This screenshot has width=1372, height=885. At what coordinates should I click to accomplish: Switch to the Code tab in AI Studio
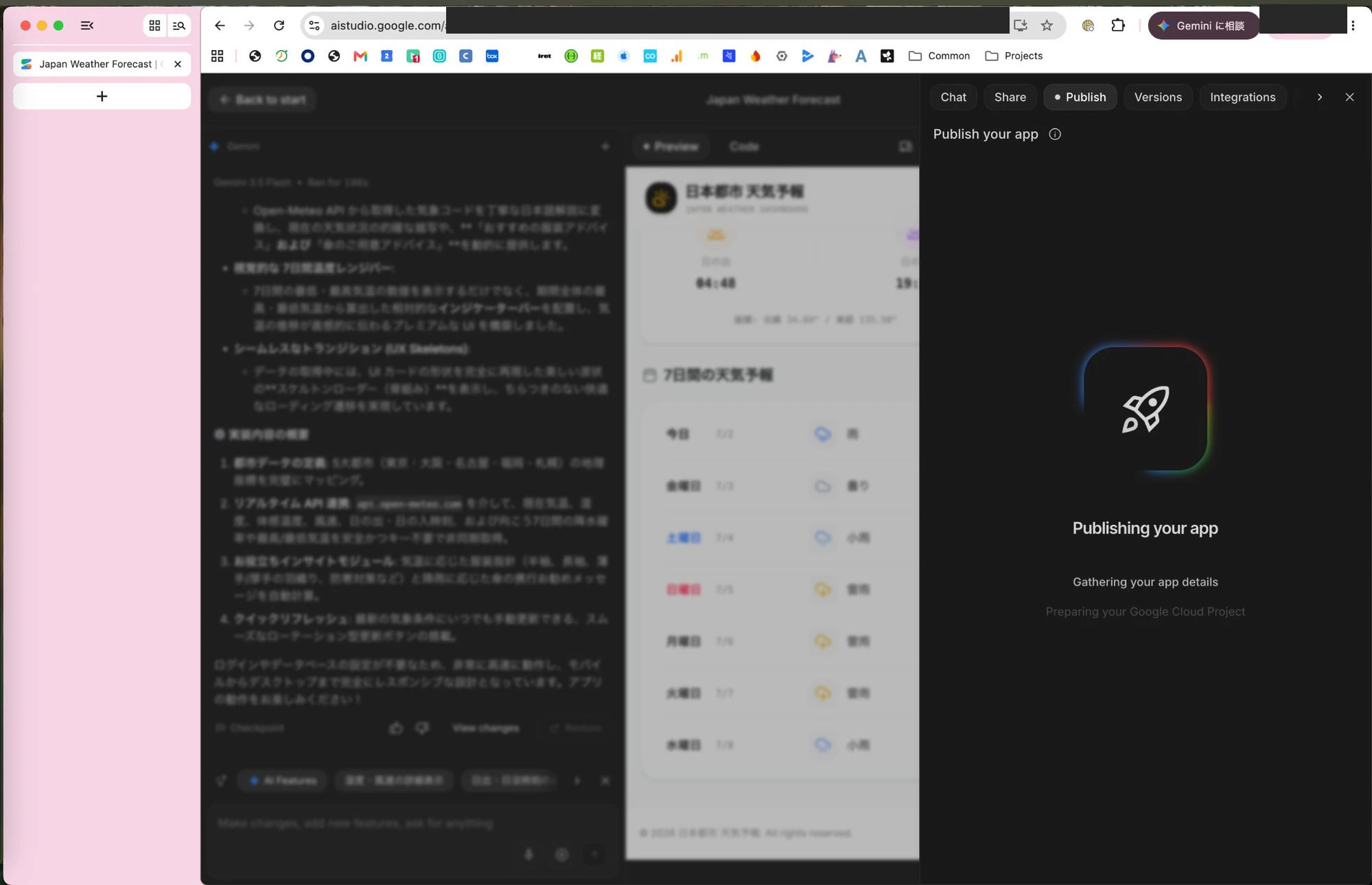point(744,146)
